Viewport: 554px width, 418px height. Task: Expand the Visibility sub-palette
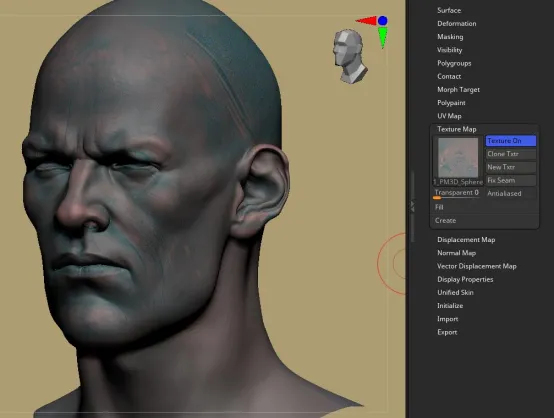[x=449, y=50]
